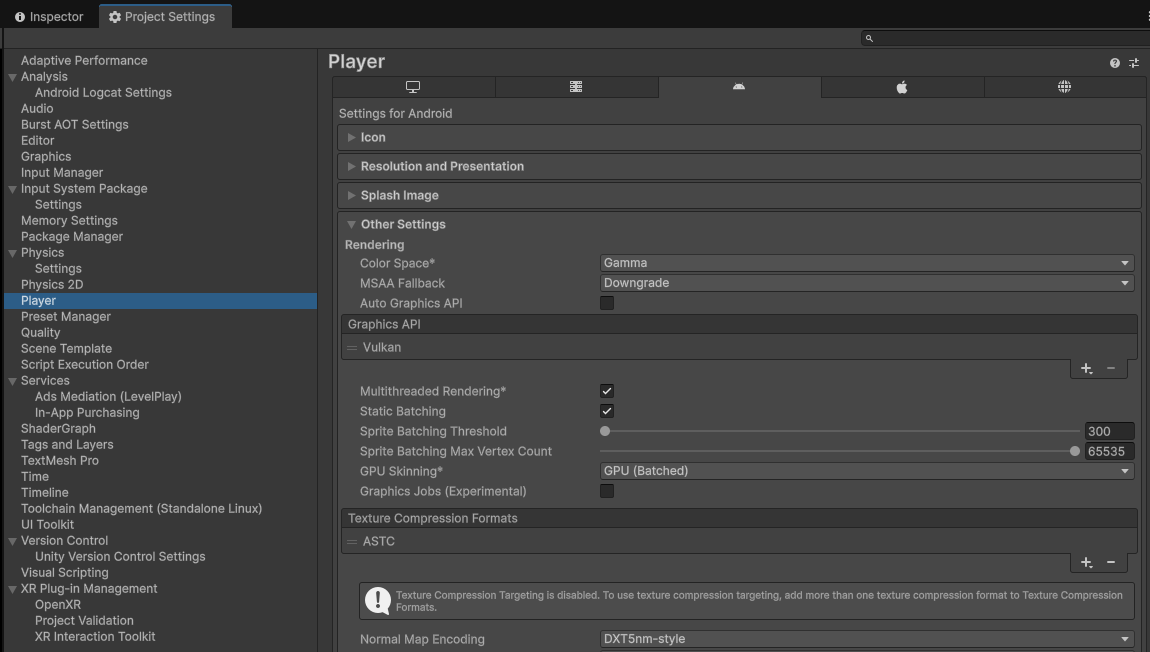Select ASTC in compression formats list
Viewport: 1150px width, 652px height.
739,541
